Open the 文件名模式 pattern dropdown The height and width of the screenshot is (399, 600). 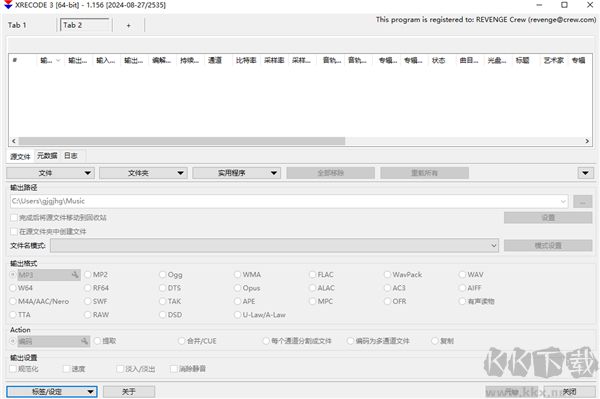pos(494,246)
